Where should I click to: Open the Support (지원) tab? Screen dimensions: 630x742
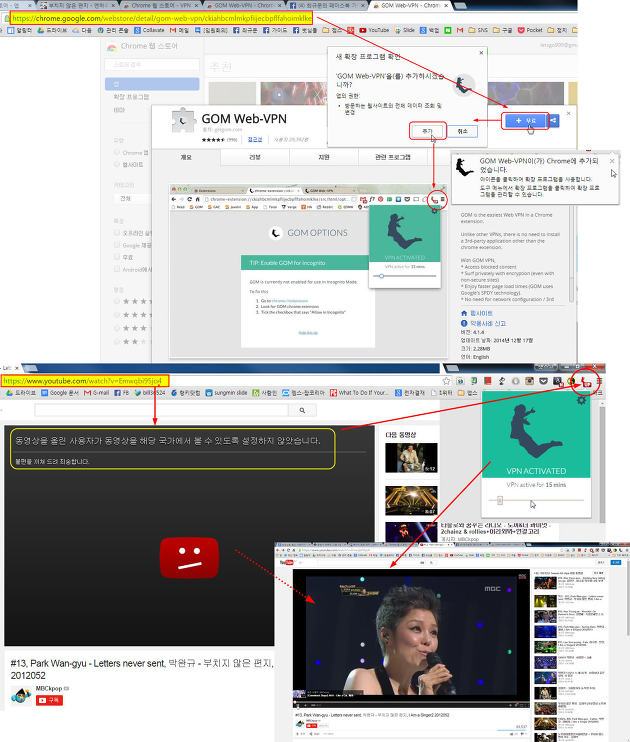point(324,157)
